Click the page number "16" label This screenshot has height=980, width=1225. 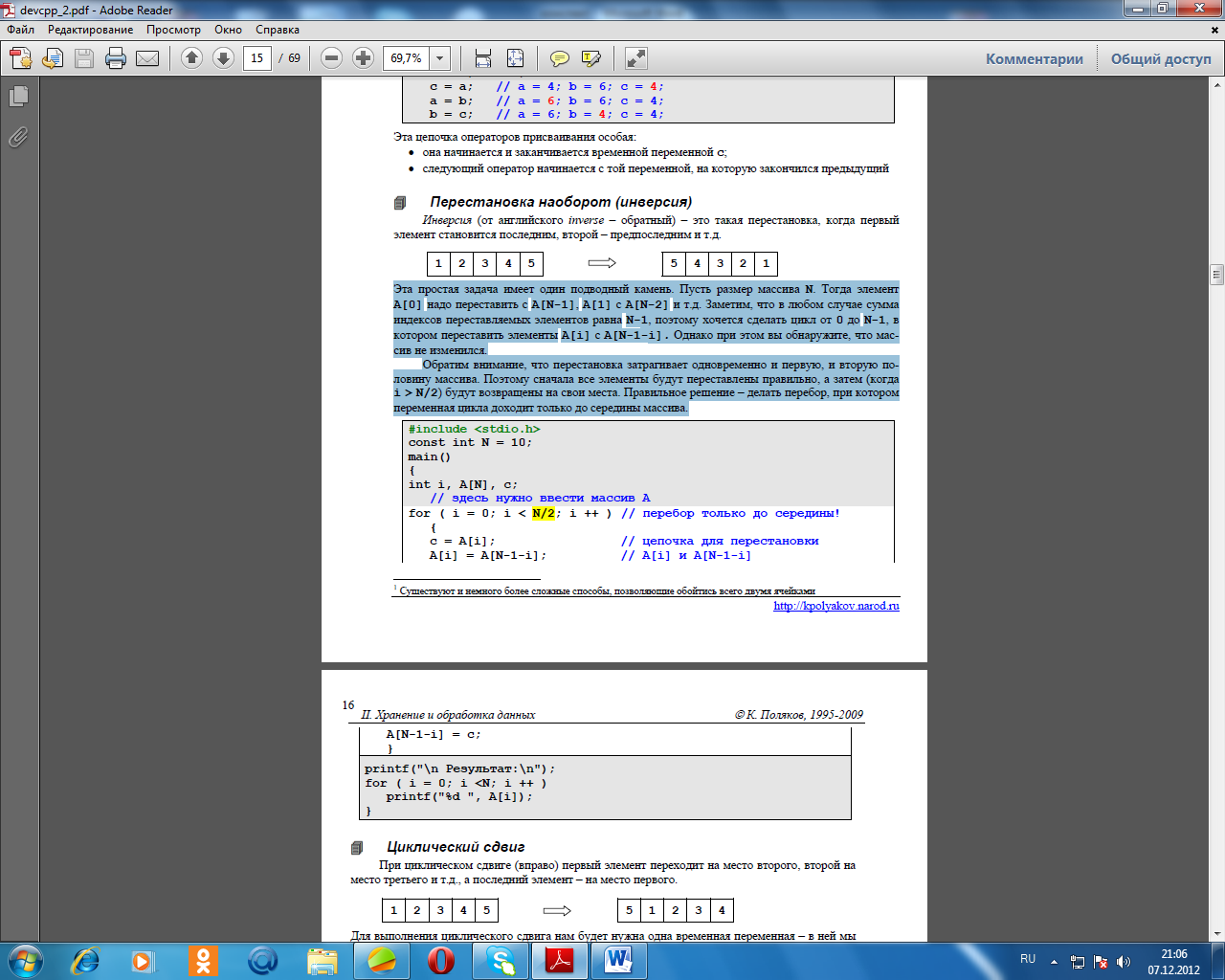tap(348, 705)
